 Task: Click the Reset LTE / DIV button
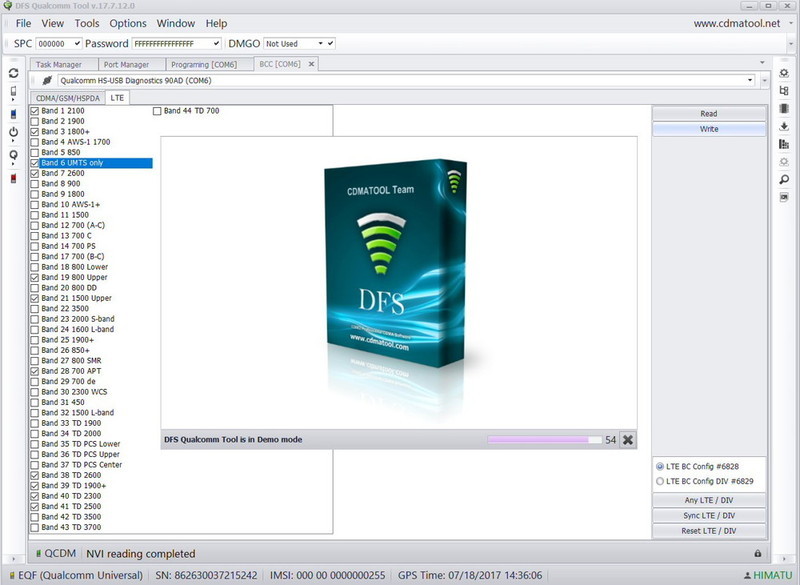(x=709, y=531)
